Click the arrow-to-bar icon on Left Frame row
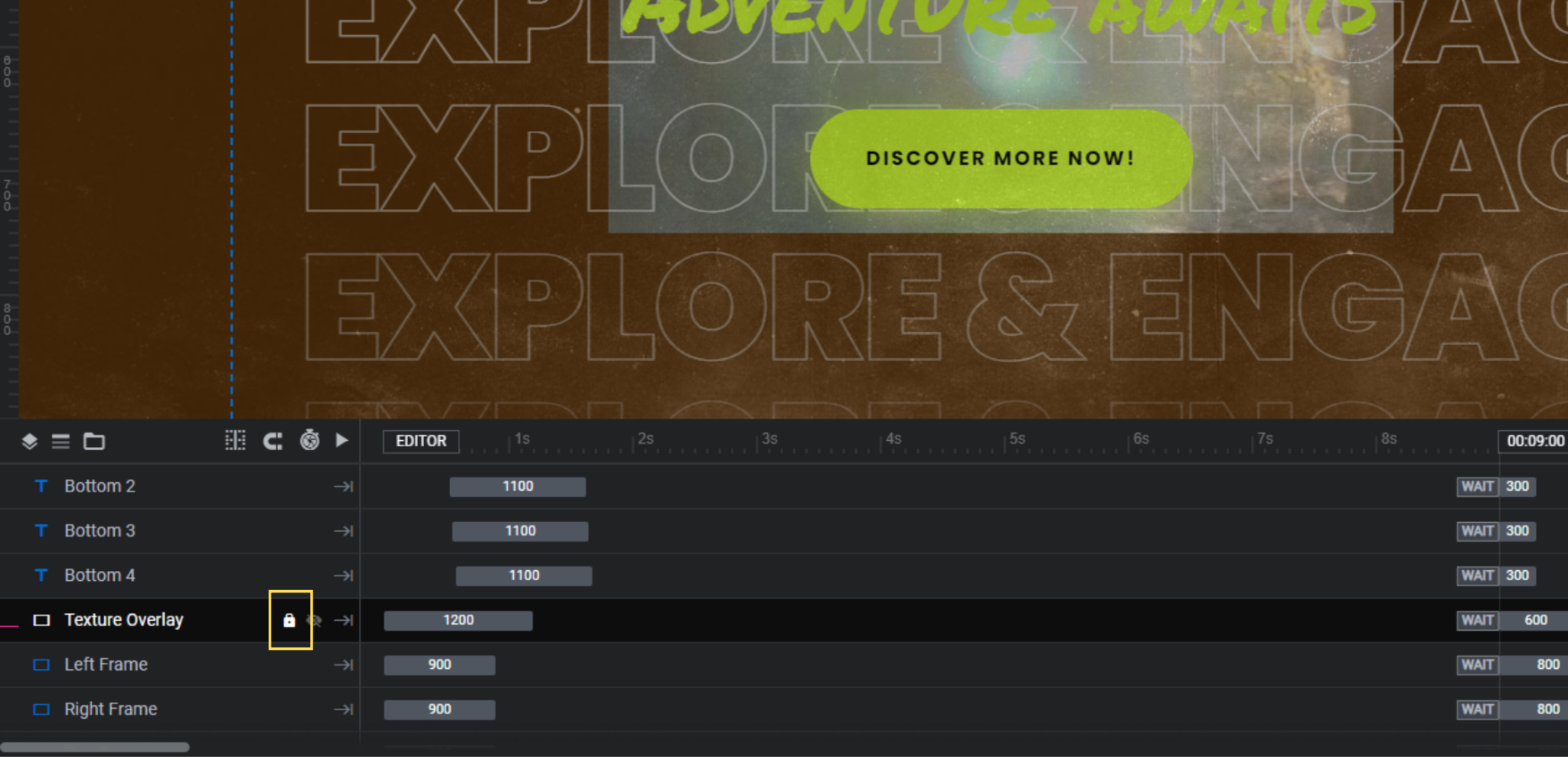This screenshot has height=757, width=1568. pyautogui.click(x=344, y=664)
